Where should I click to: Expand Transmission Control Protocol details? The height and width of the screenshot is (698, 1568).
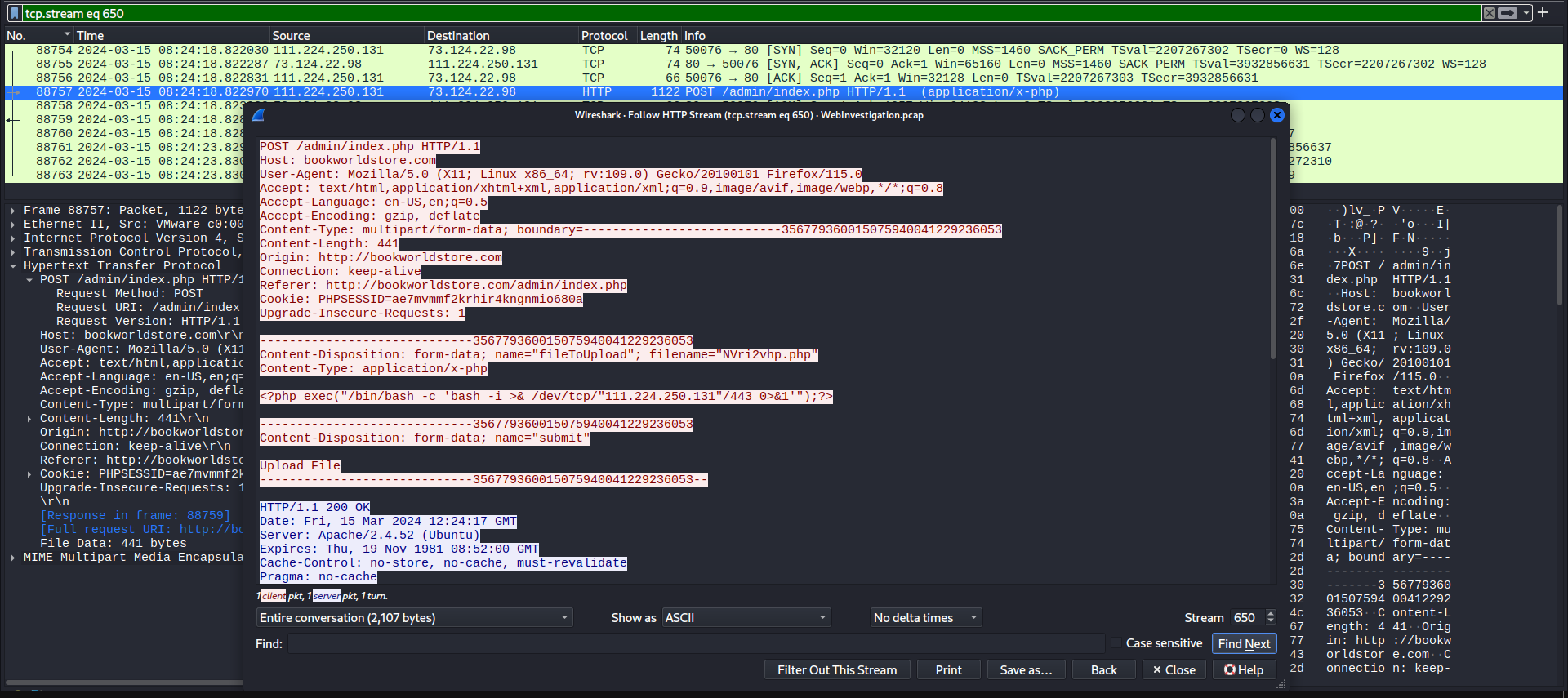(13, 252)
